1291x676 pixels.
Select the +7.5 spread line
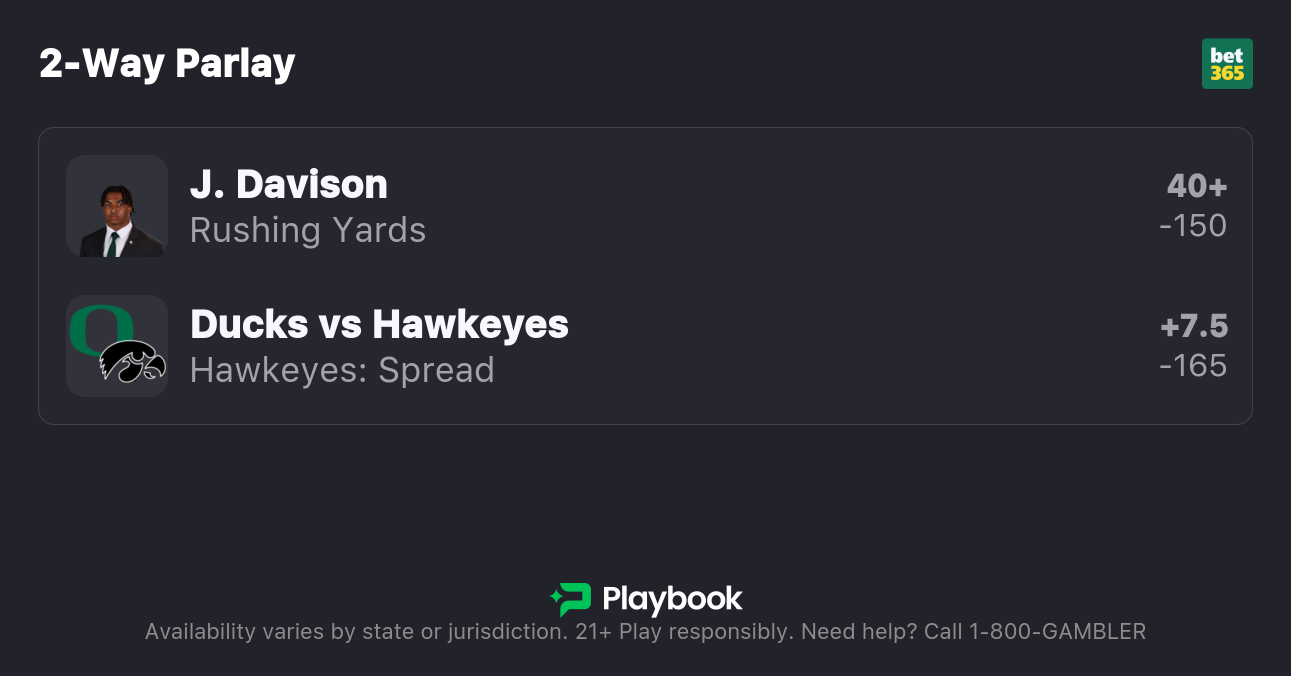tap(1193, 326)
